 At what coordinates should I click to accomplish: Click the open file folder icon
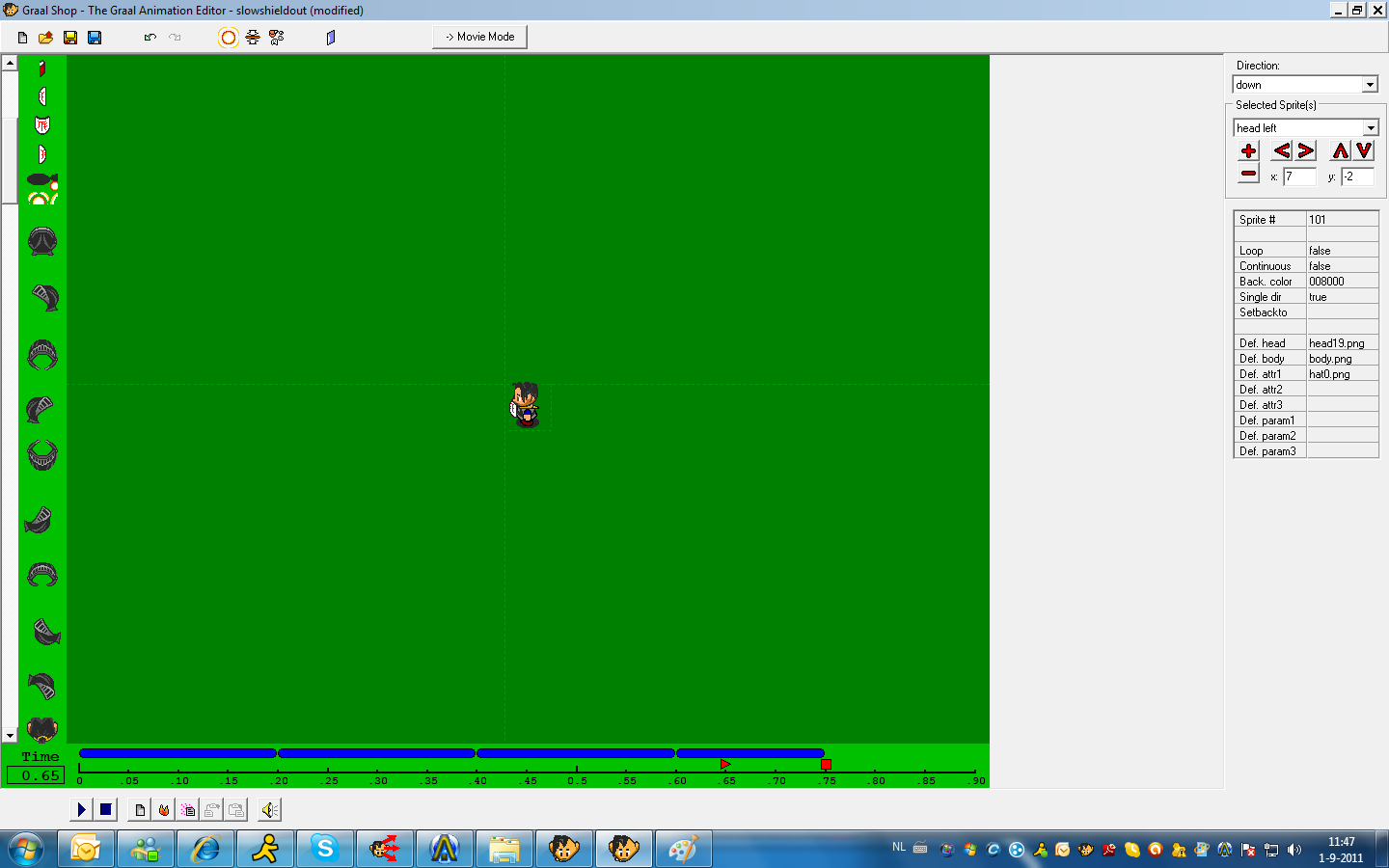point(45,38)
